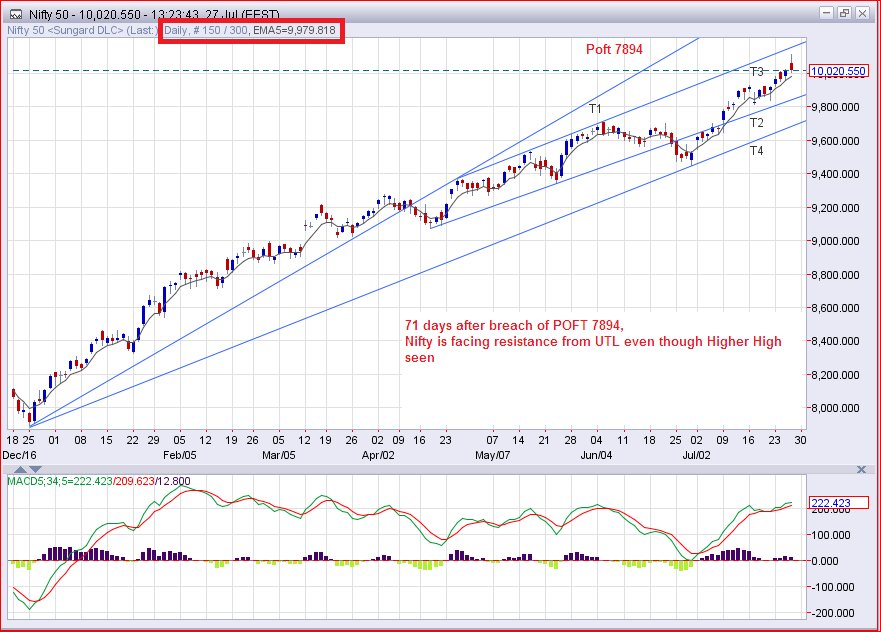Viewport: 881px width, 632px height.
Task: Select the '71 days after breach' annotation text
Action: [593, 342]
